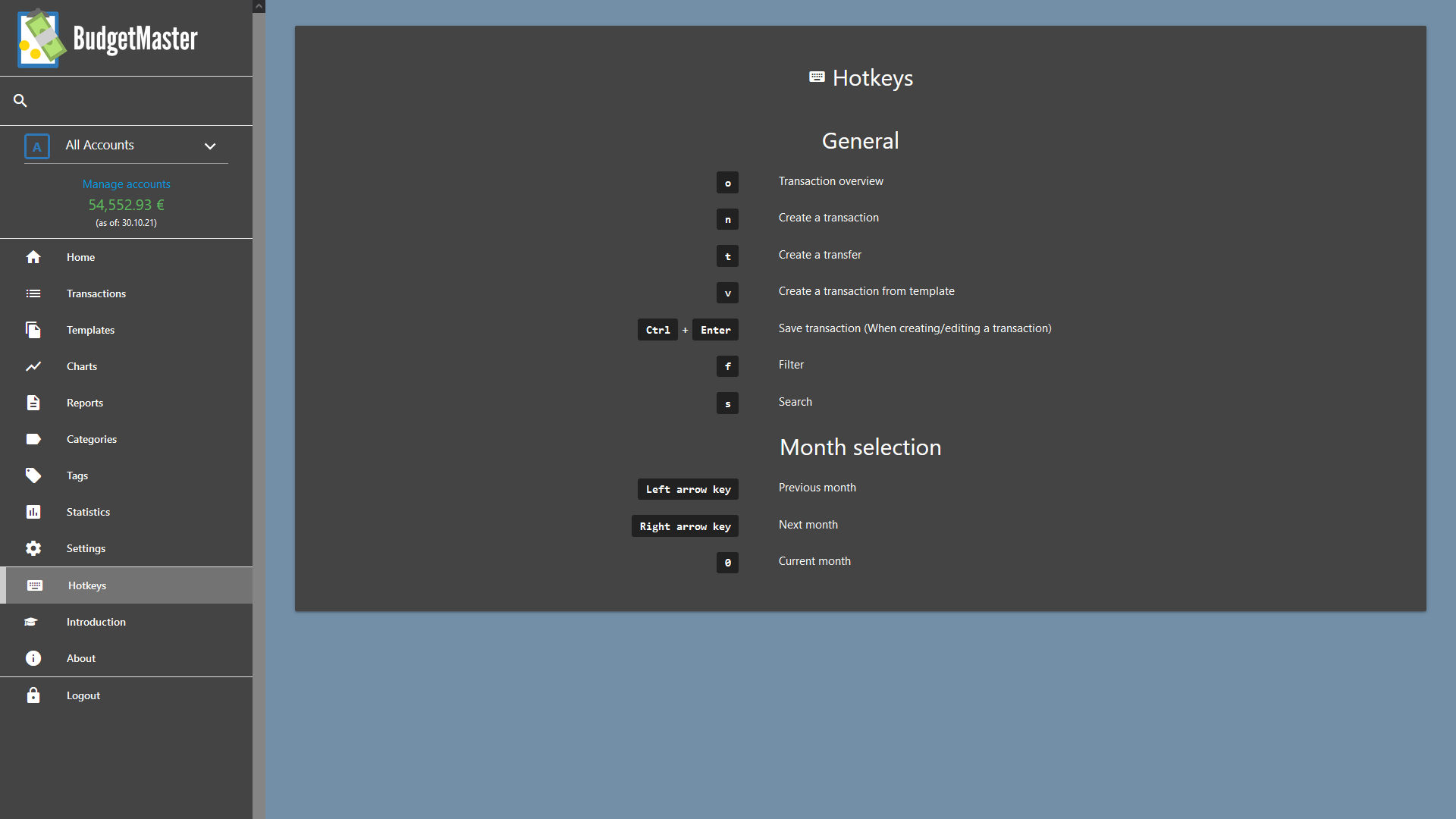Click the Right arrow key badge
Viewport: 1456px width, 819px height.
pyautogui.click(x=685, y=526)
